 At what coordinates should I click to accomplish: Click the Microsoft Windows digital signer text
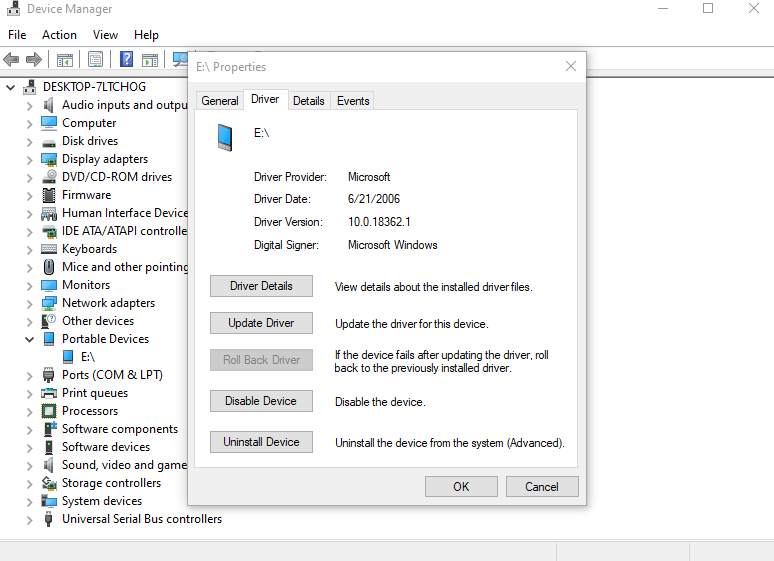click(x=392, y=245)
